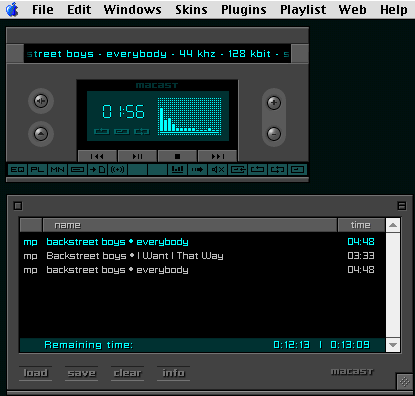Mute audio with speaker X icon
Screen dimensions: 415x396
pyautogui.click(x=217, y=170)
